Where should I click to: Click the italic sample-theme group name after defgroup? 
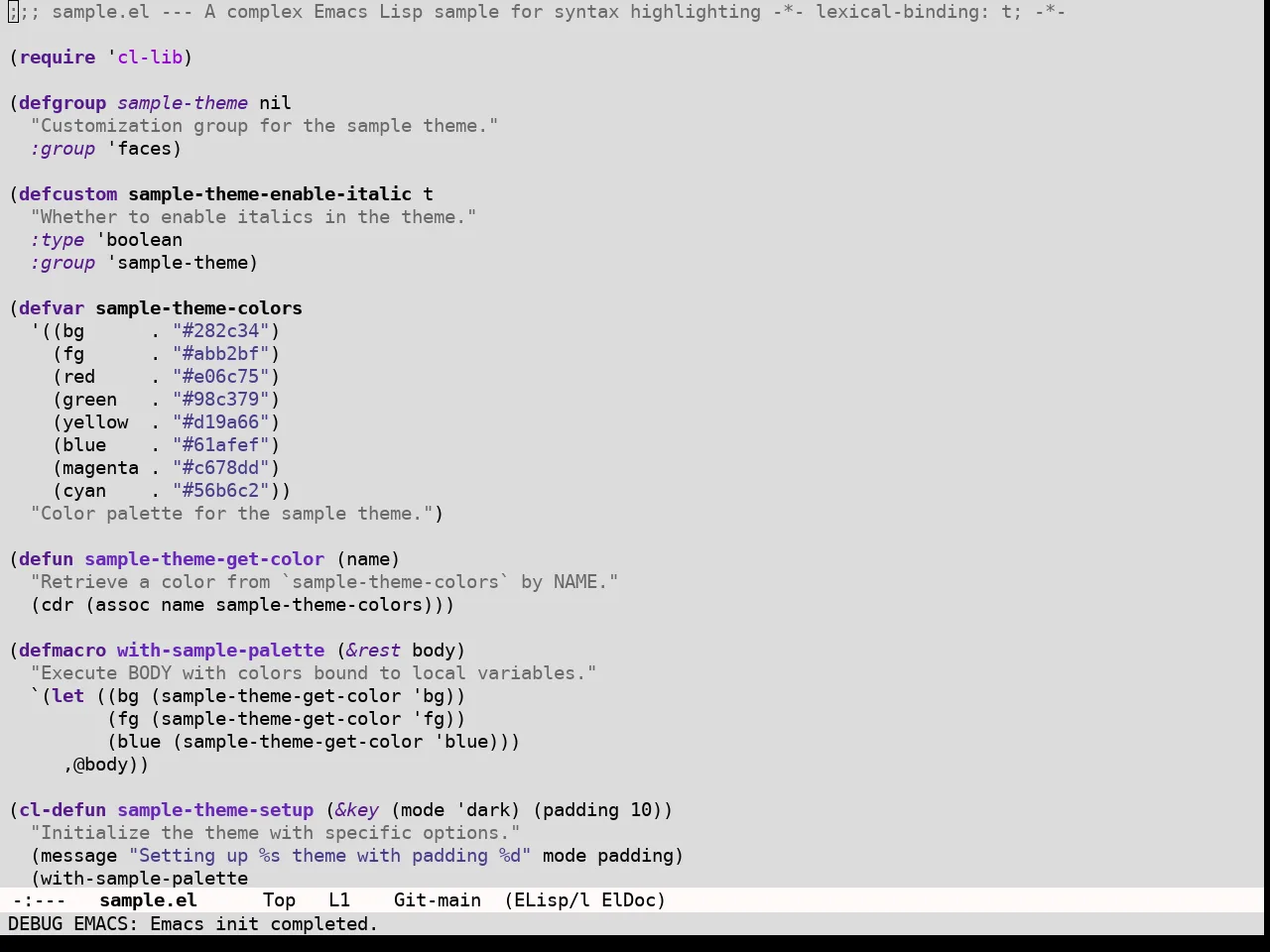click(x=183, y=103)
